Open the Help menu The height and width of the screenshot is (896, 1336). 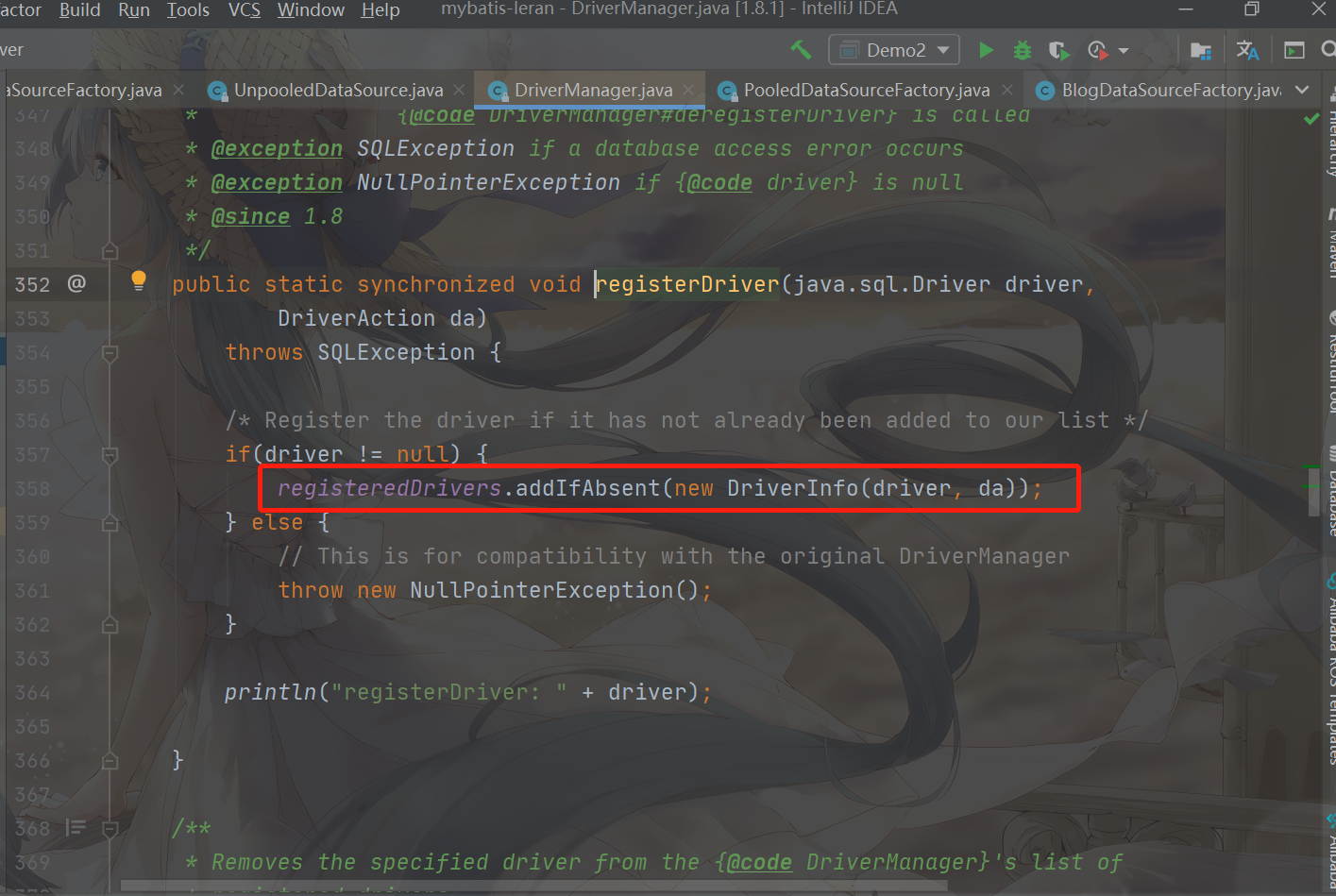click(381, 10)
